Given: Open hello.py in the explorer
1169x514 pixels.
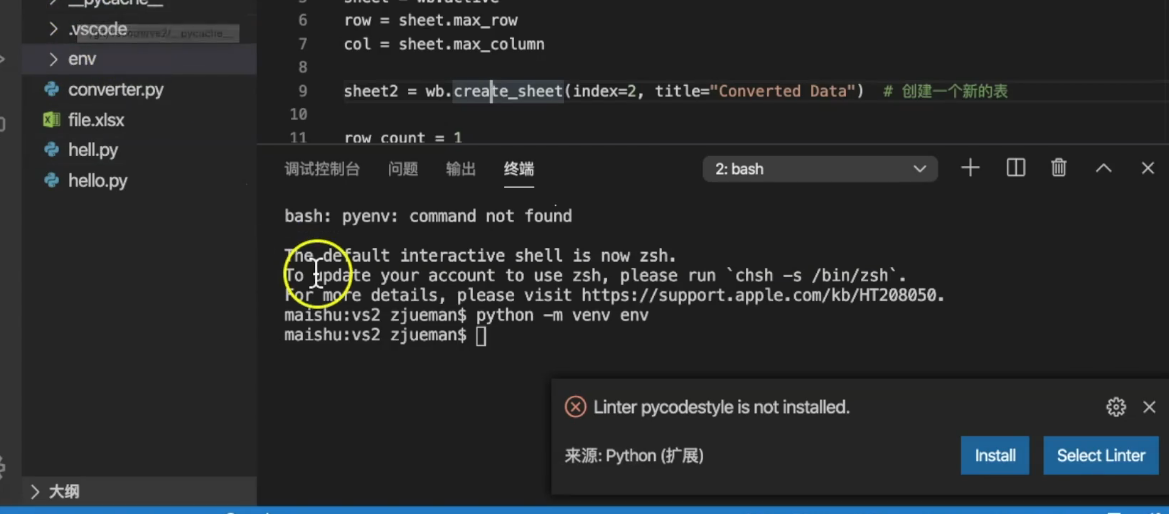Looking at the screenshot, I should [x=98, y=181].
